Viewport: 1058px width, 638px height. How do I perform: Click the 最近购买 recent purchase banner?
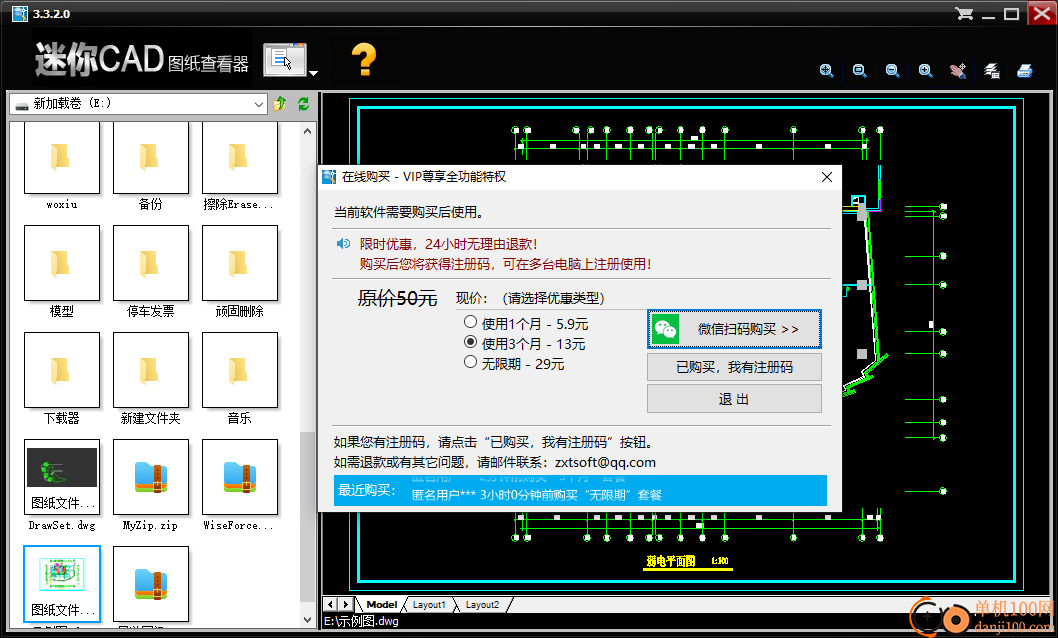[x=580, y=490]
